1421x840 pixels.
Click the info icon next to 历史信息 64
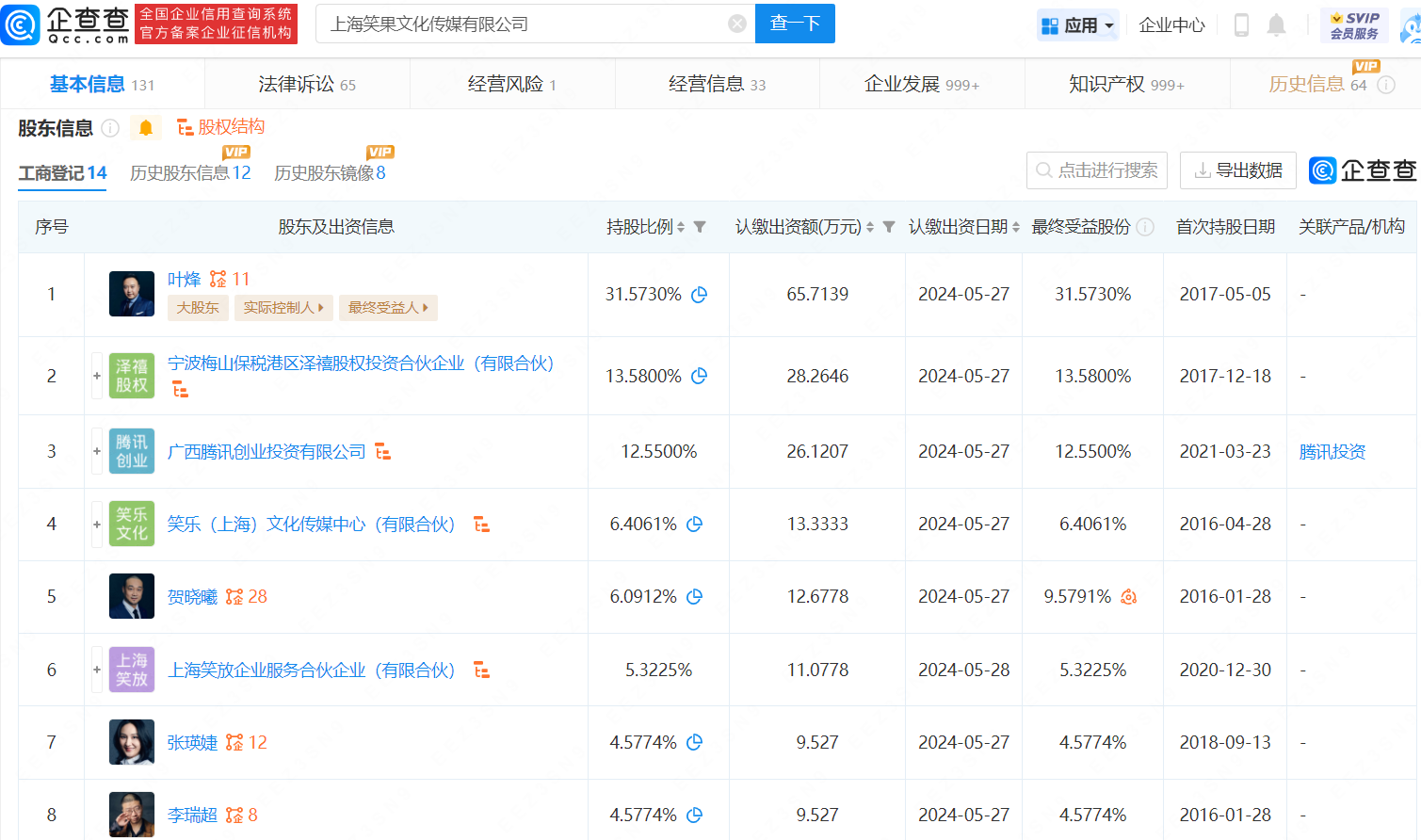click(x=1386, y=85)
